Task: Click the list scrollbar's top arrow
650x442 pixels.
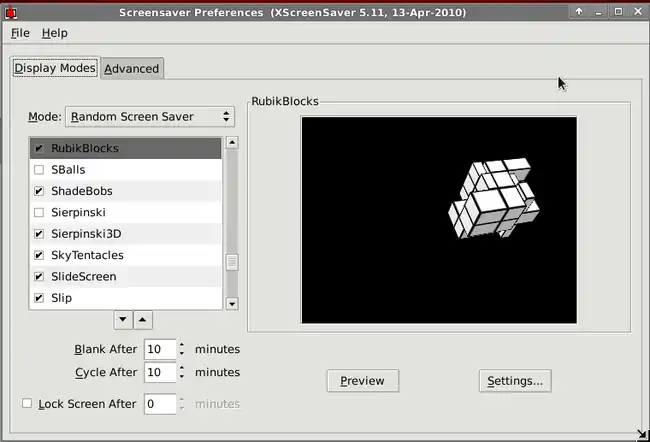Action: 232,143
